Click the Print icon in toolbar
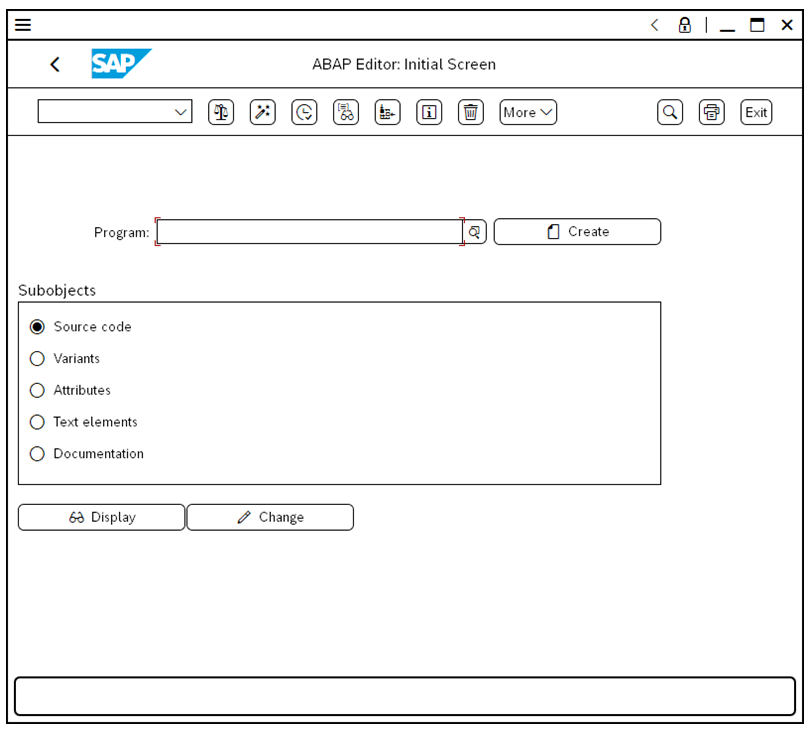Screen dimensions: 812x731 (711, 113)
